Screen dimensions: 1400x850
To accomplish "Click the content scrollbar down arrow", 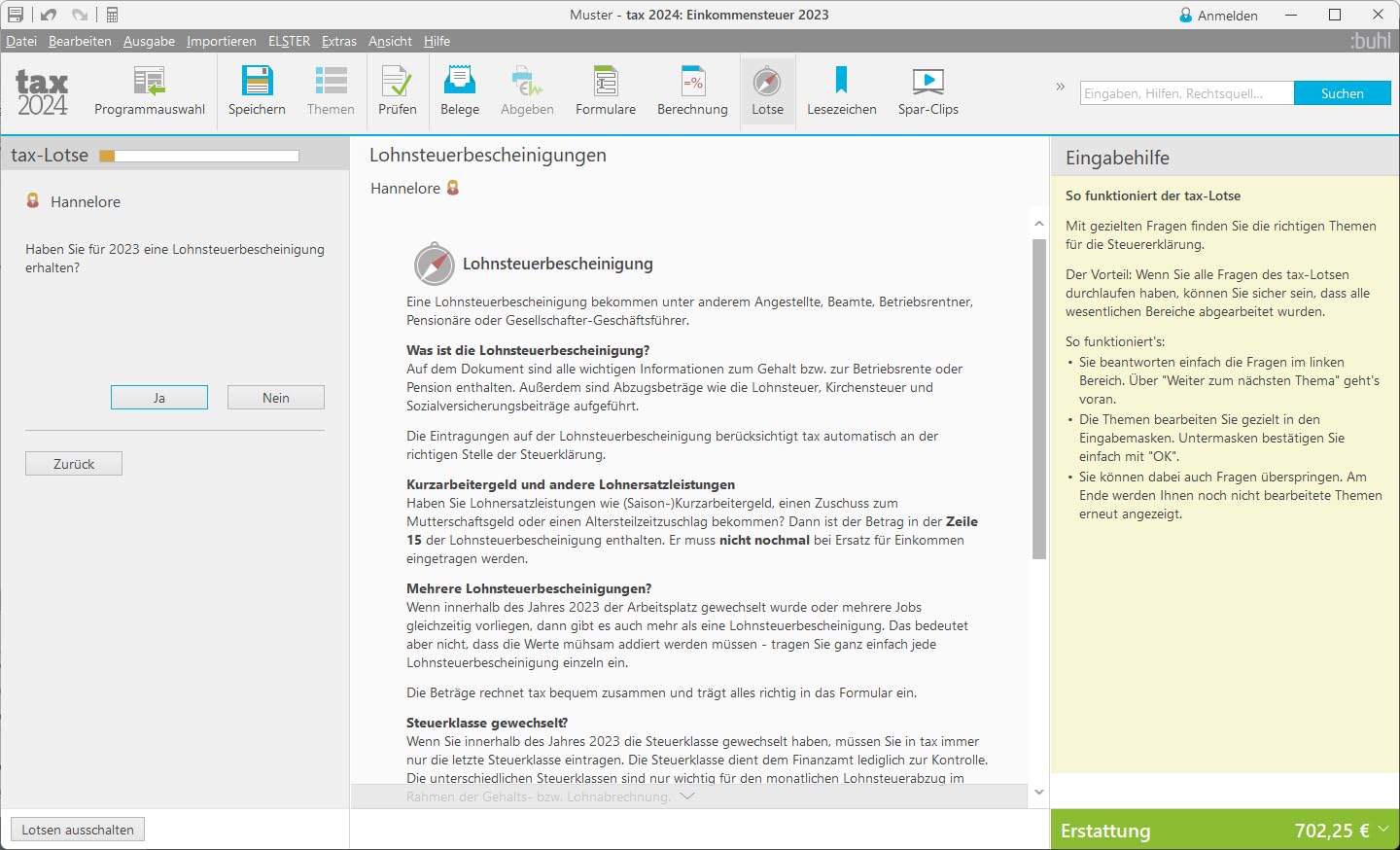I will point(1039,792).
